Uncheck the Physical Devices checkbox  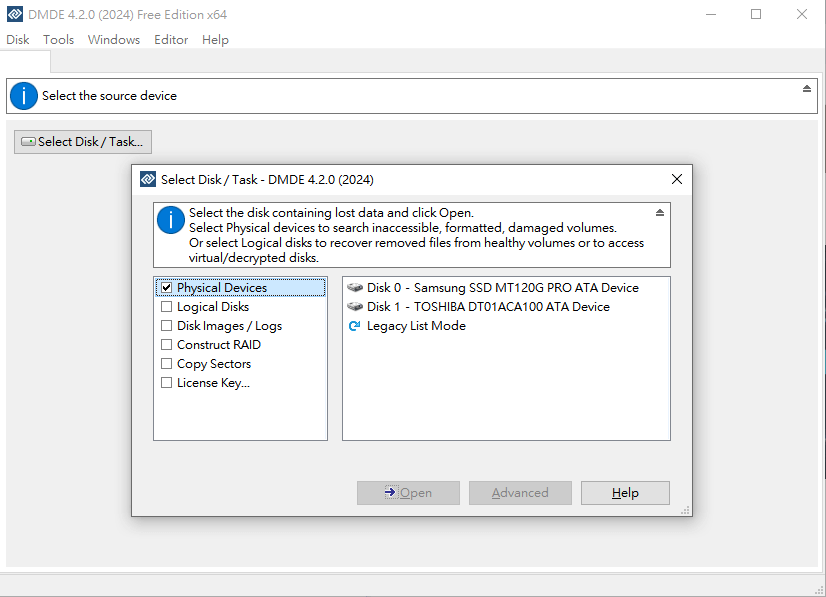pos(166,288)
